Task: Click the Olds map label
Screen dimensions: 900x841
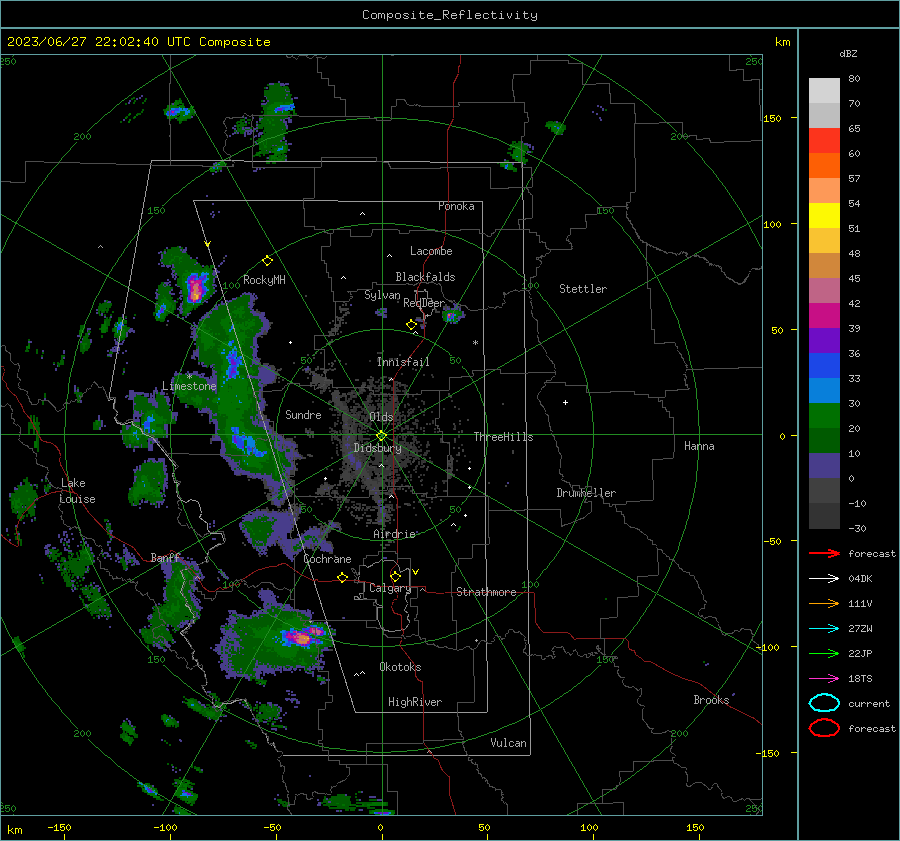Action: point(381,416)
